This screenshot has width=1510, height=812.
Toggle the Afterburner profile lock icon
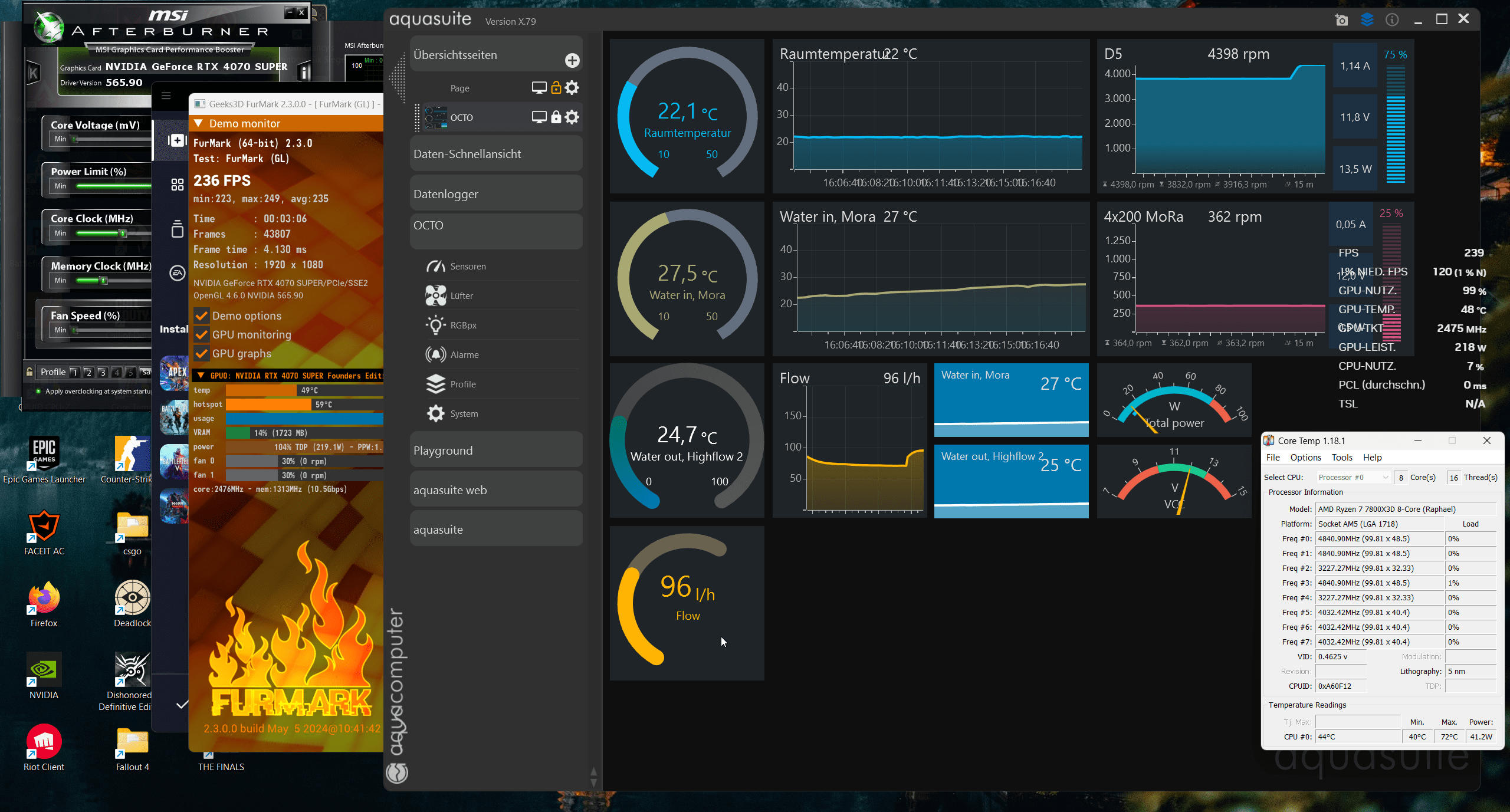point(29,372)
